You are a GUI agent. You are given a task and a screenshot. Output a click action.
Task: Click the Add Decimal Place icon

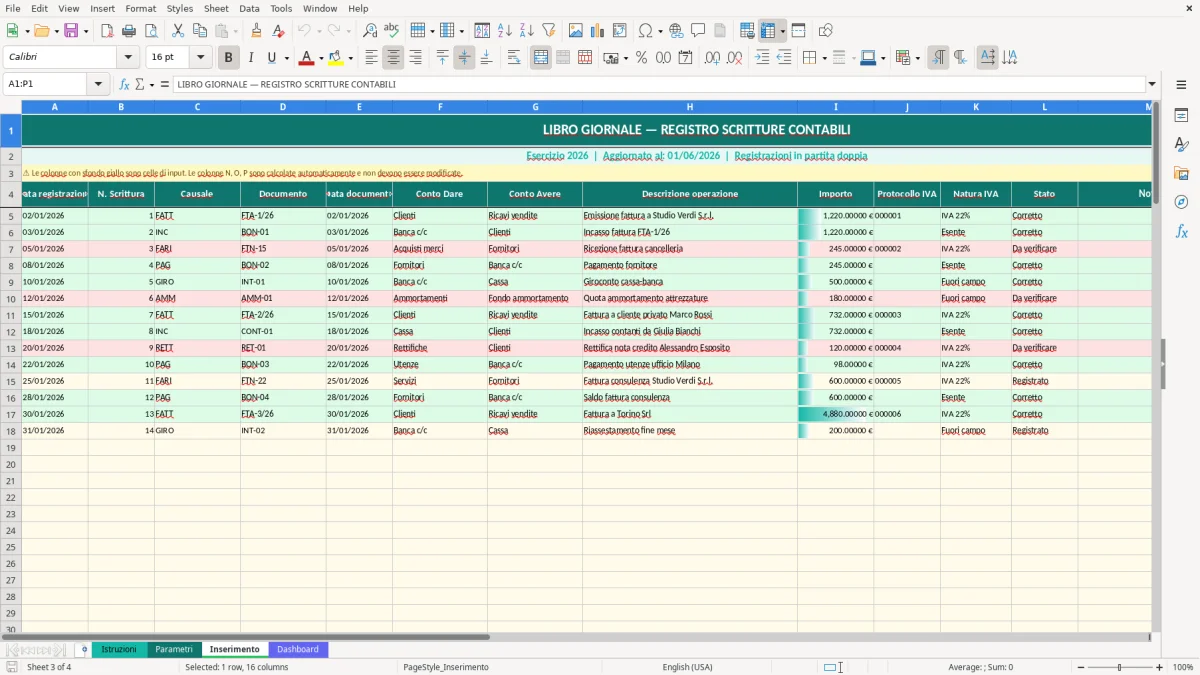coord(712,58)
